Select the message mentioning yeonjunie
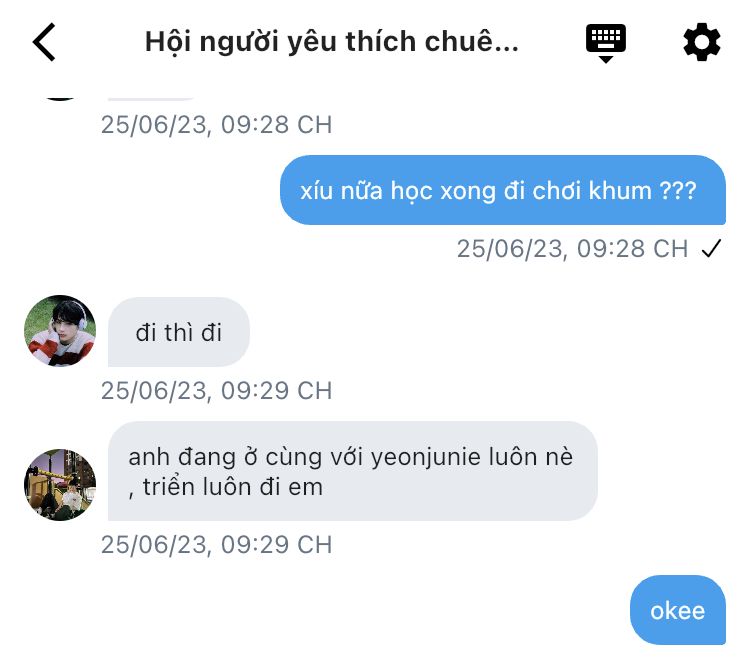The image size is (750, 657). [x=352, y=470]
